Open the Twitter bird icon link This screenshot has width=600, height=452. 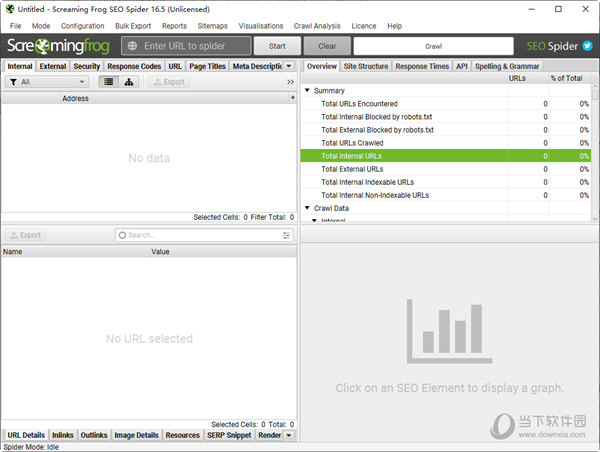click(587, 46)
